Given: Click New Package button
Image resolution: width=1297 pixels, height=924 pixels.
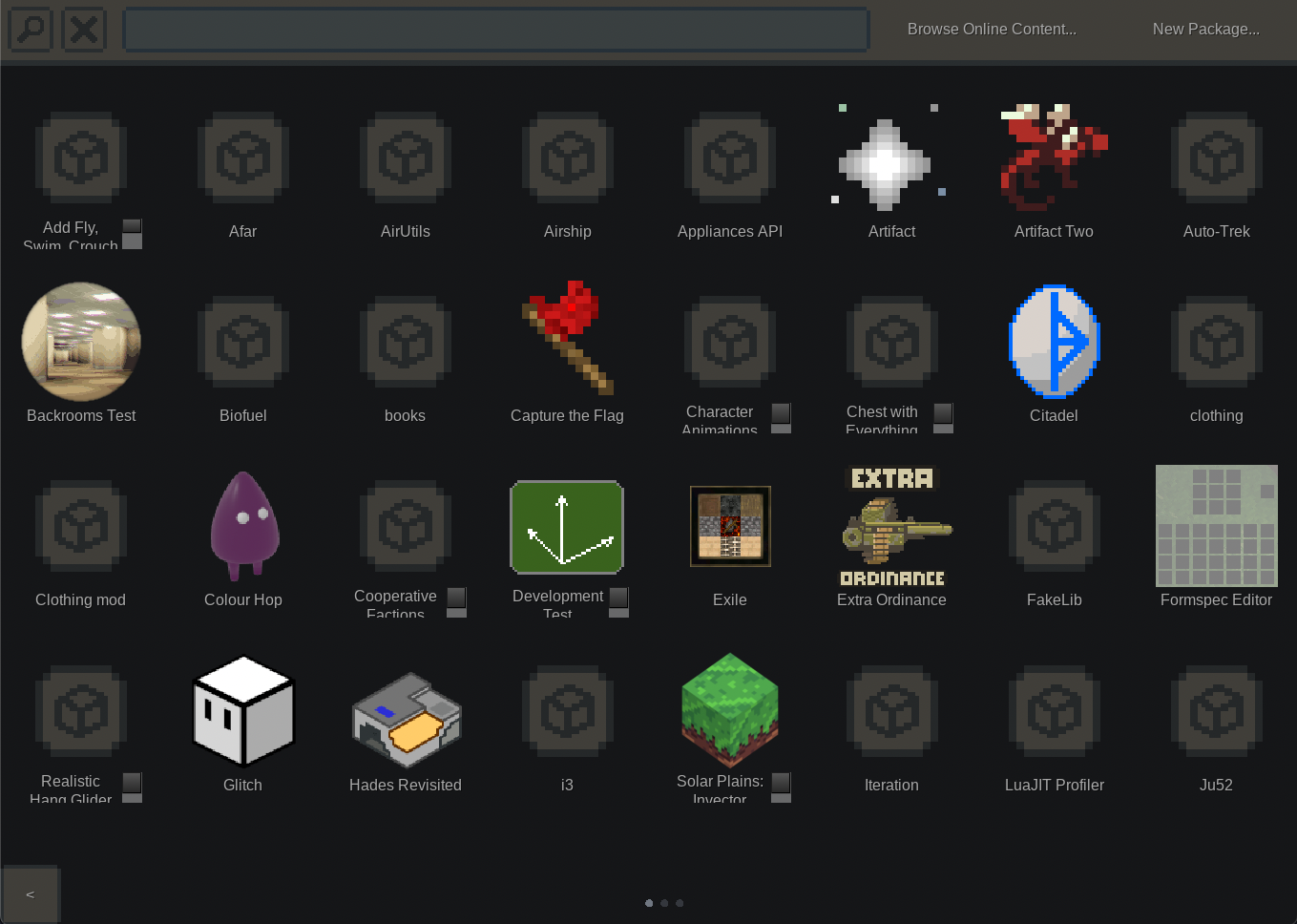Looking at the screenshot, I should [1205, 30].
